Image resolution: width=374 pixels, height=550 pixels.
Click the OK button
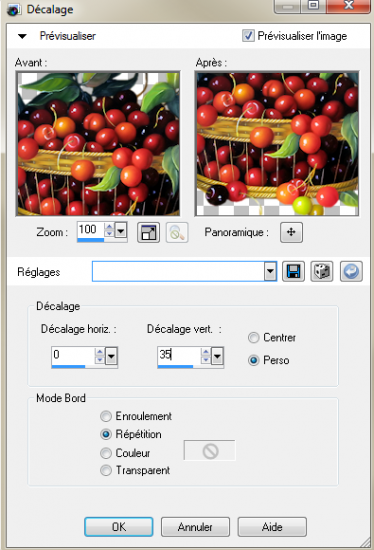point(119,527)
